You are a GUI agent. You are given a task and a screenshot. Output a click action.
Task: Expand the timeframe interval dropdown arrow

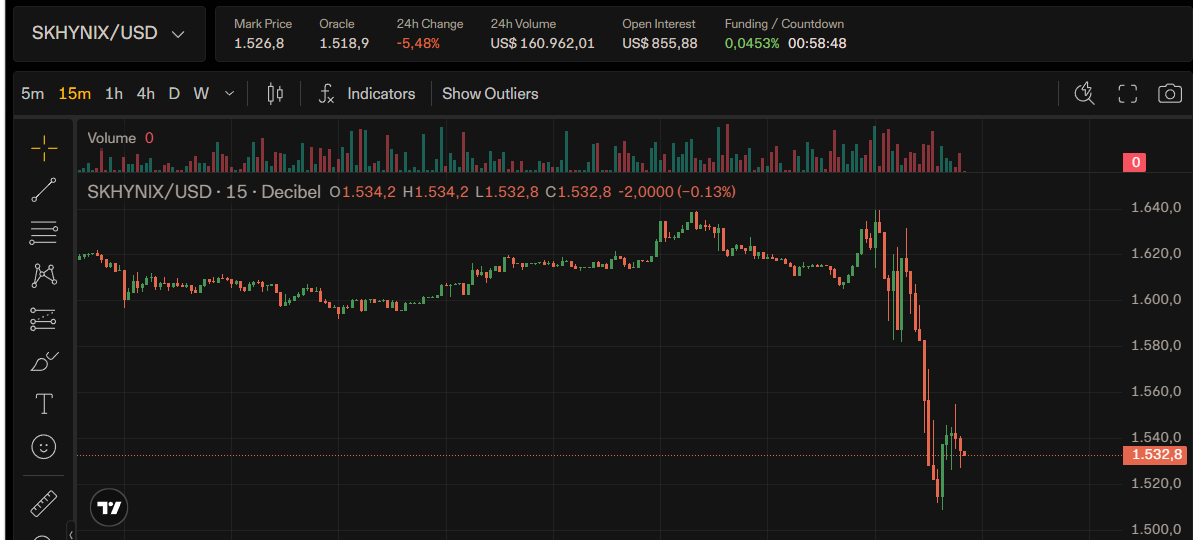(x=230, y=94)
